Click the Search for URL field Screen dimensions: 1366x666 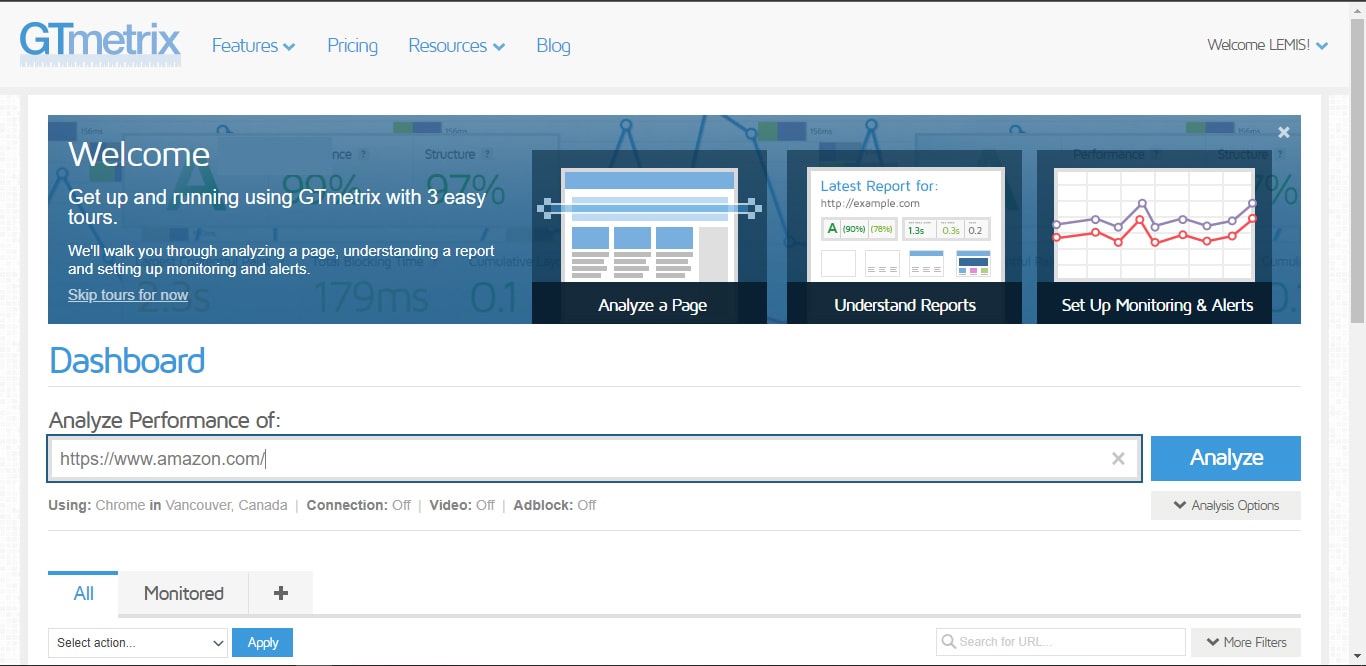(1061, 642)
